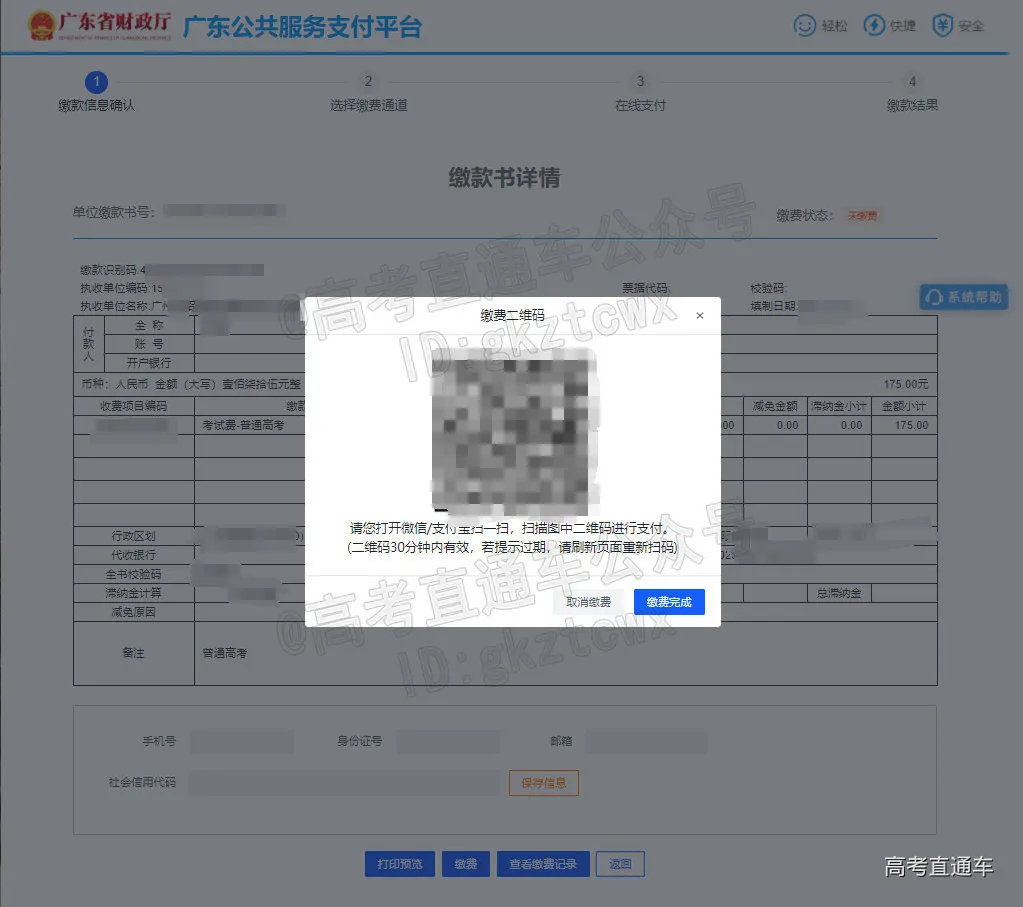
Task: Click the 缴费完成 button in dialog
Action: click(x=670, y=601)
